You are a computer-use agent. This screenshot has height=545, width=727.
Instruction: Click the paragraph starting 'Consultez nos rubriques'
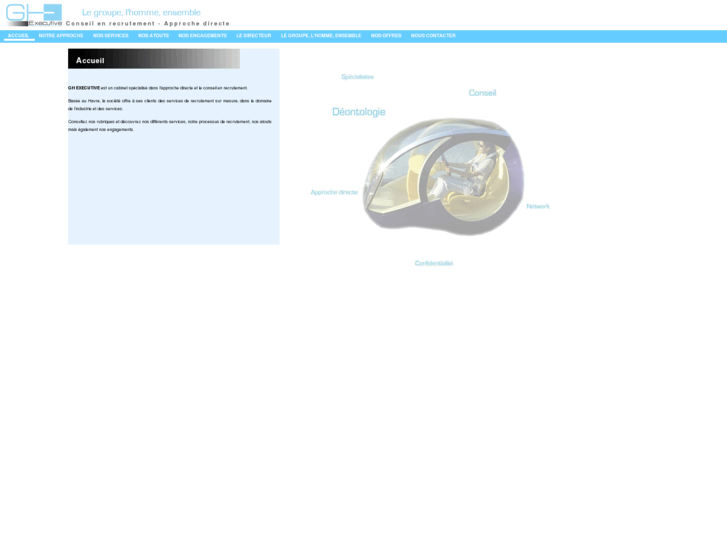170,126
